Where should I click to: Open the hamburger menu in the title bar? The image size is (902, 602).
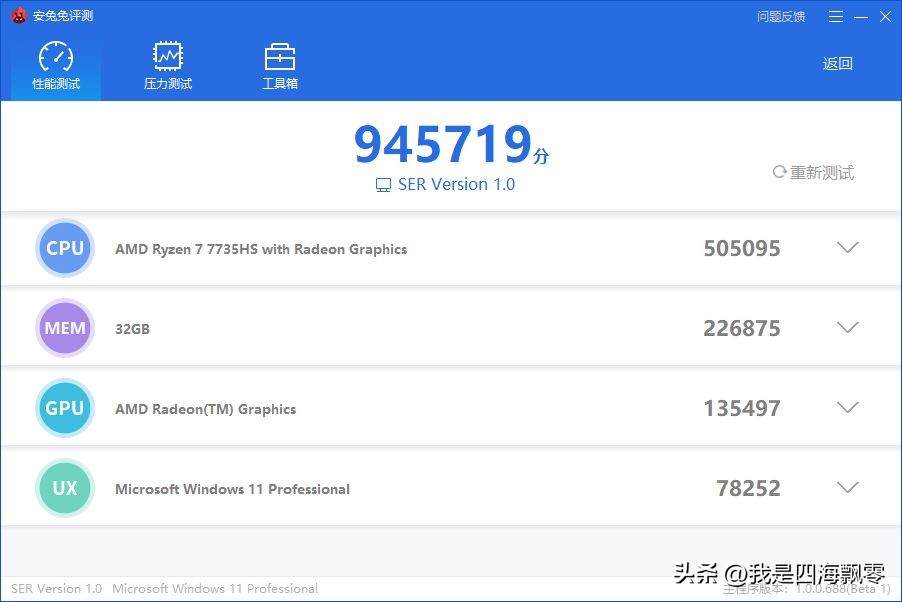click(835, 15)
